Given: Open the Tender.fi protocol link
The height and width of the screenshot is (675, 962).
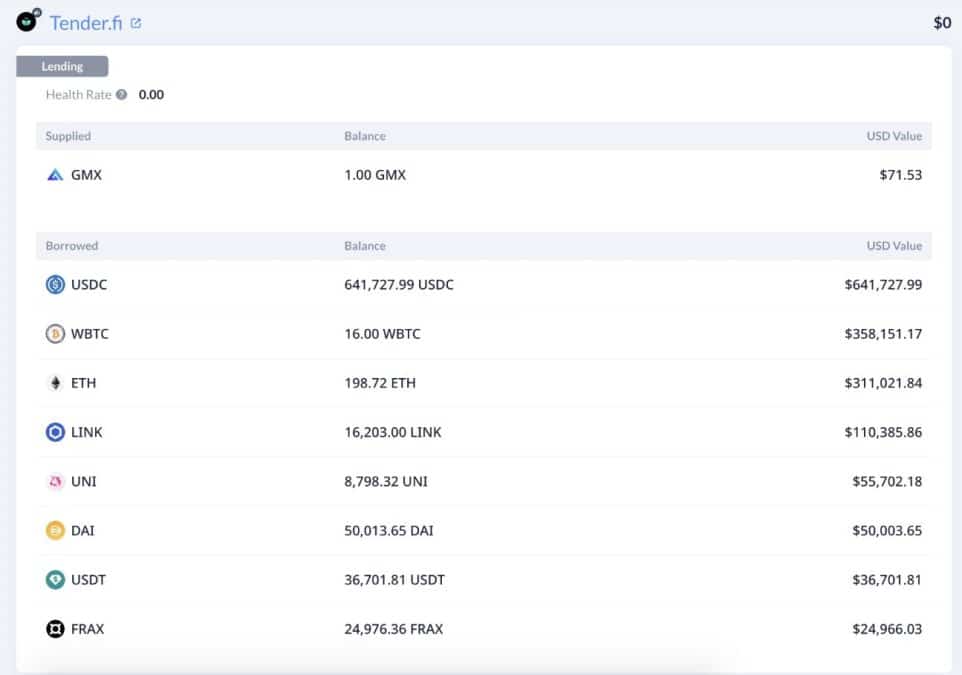Looking at the screenshot, I should pyautogui.click(x=86, y=23).
